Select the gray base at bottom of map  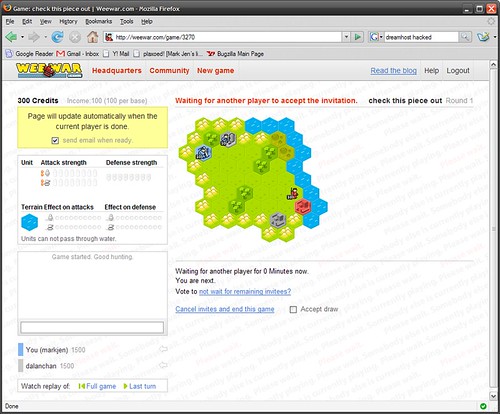(x=278, y=220)
